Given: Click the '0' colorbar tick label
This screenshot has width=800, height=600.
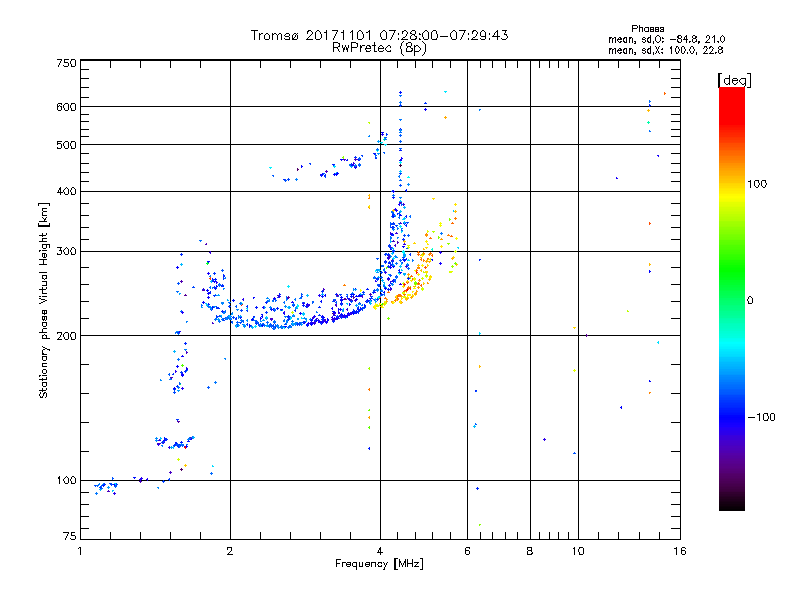Looking at the screenshot, I should [x=750, y=301].
